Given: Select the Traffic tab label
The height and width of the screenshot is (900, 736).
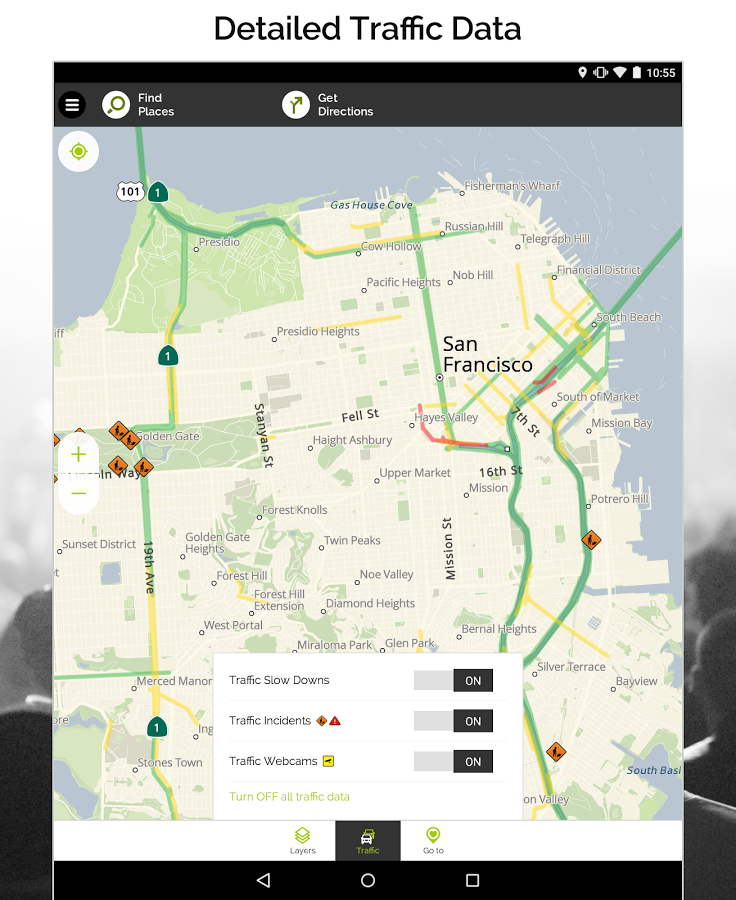Looking at the screenshot, I should (x=367, y=851).
